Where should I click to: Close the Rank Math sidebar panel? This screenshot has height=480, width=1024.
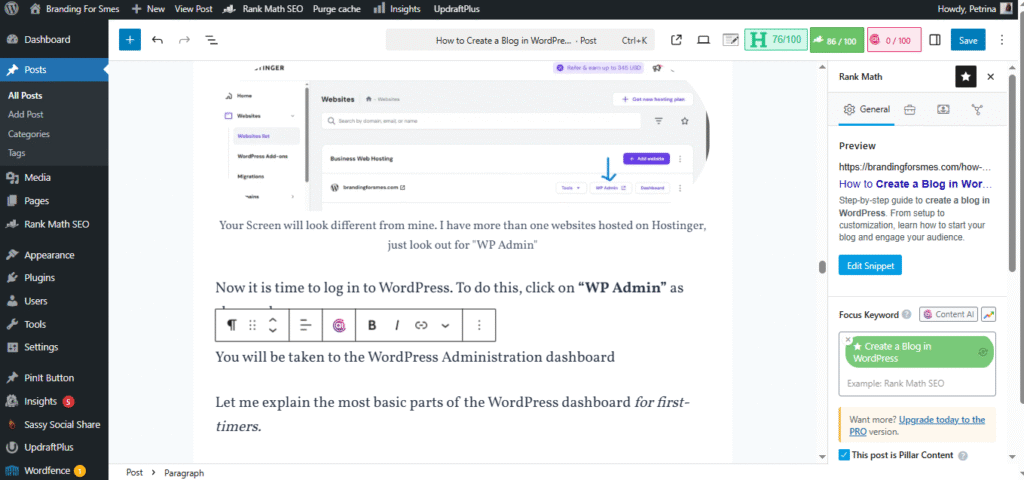tap(990, 76)
